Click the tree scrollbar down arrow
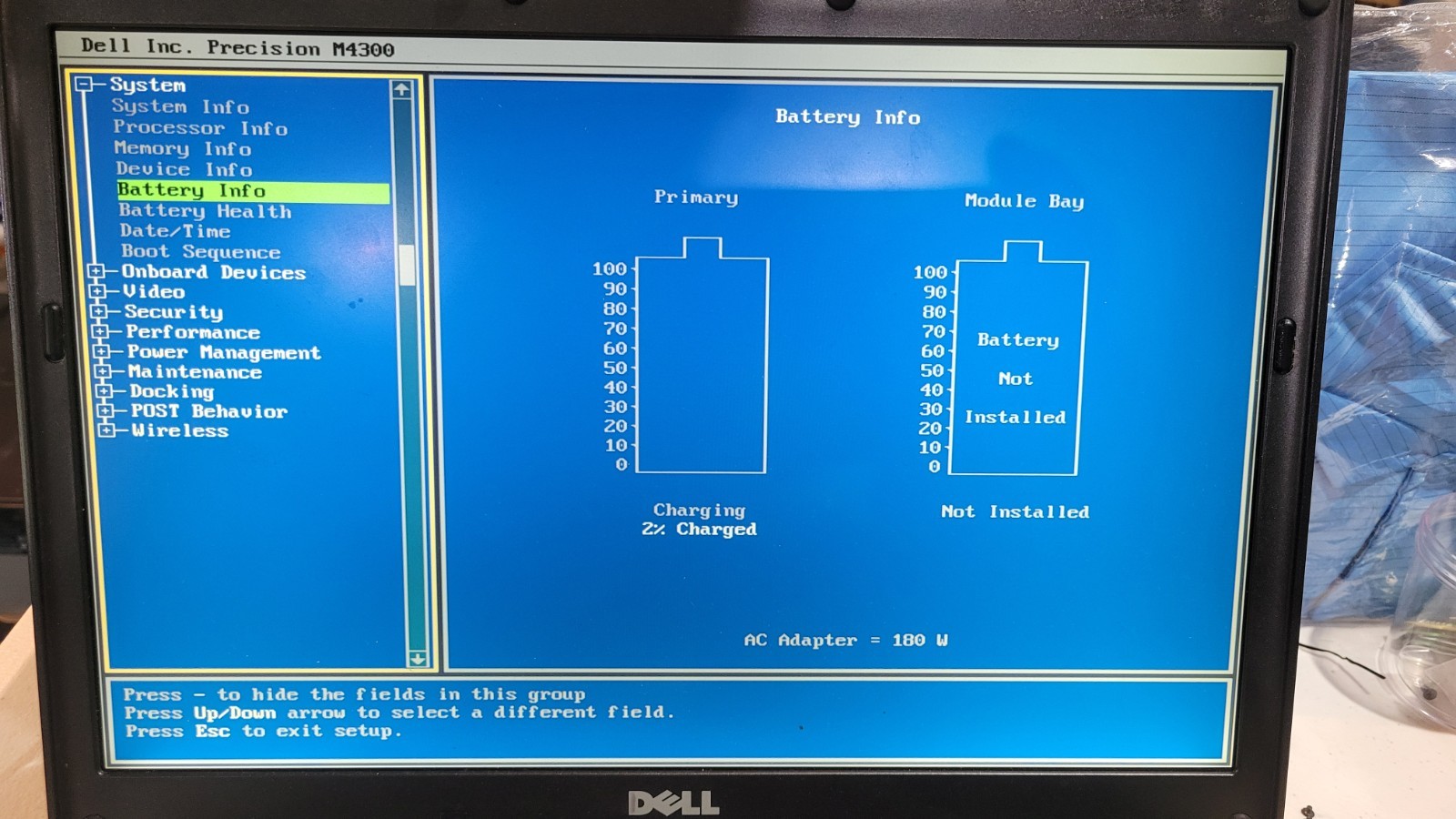This screenshot has width=1456, height=819. pyautogui.click(x=418, y=658)
